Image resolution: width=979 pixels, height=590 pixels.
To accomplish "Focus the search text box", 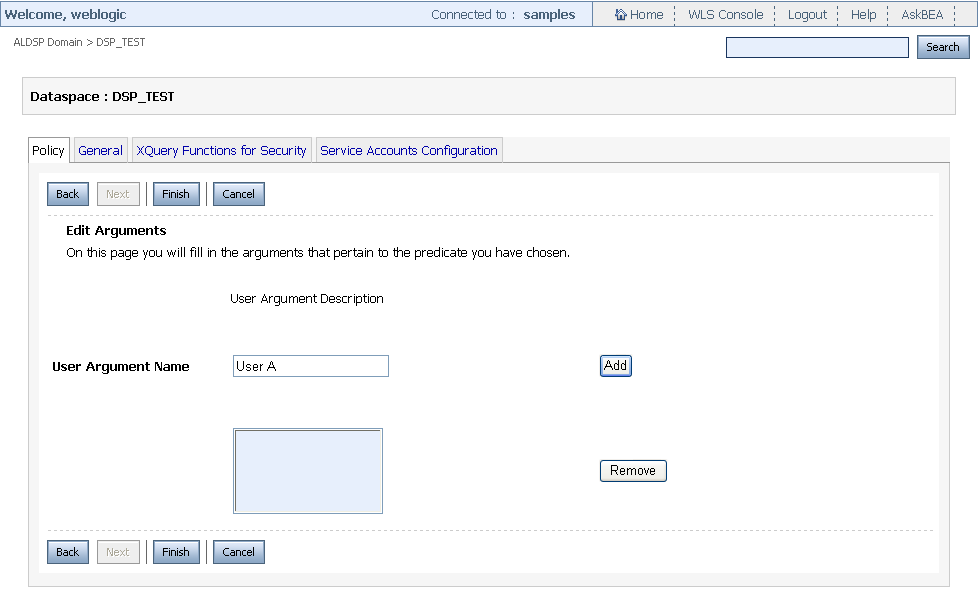I will [817, 47].
